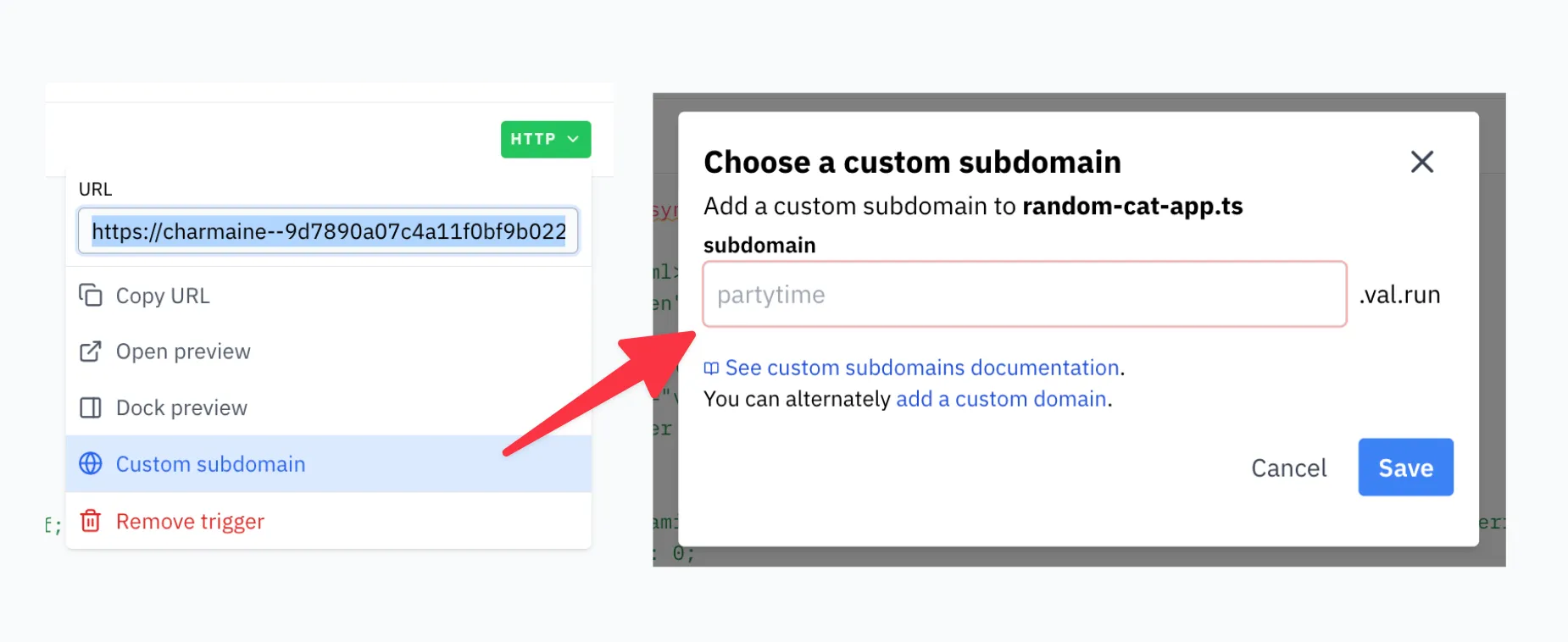
Task: Follow the add a custom domain link
Action: [1001, 399]
